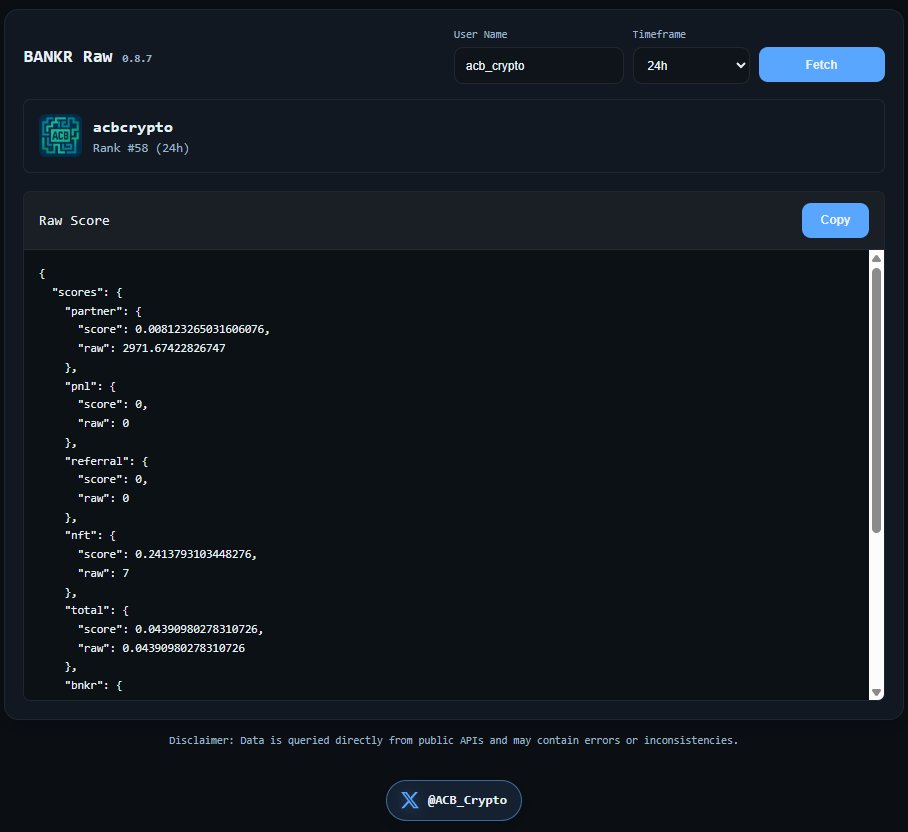Copy the raw score JSON

click(x=834, y=220)
